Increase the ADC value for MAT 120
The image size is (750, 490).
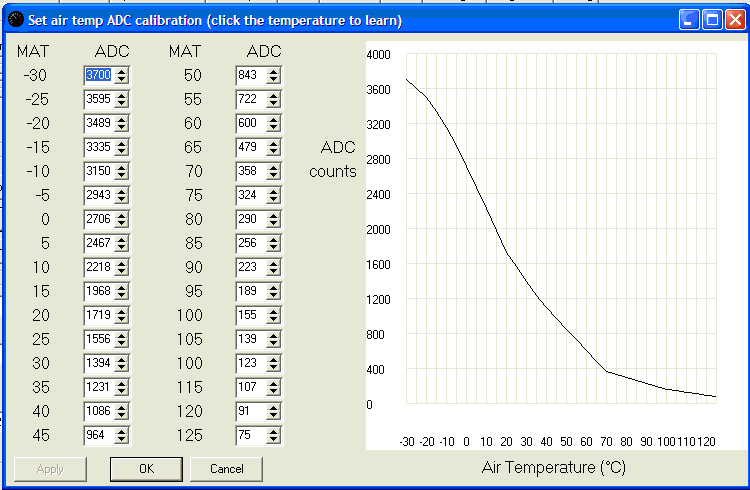[x=274, y=407]
